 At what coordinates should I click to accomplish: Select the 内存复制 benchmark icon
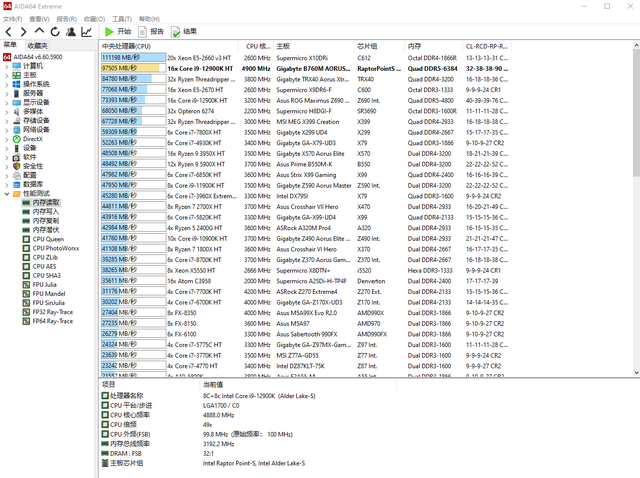pyautogui.click(x=26, y=221)
